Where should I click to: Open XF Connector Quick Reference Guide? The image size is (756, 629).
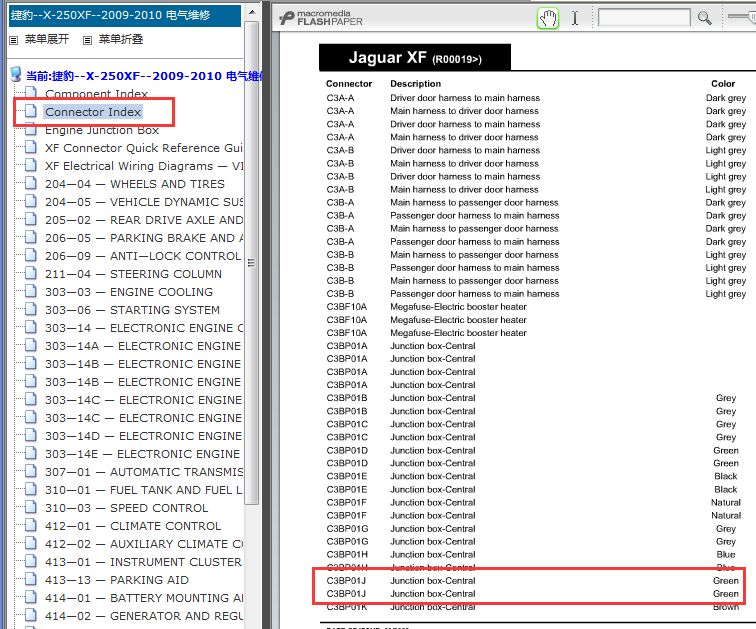click(143, 148)
